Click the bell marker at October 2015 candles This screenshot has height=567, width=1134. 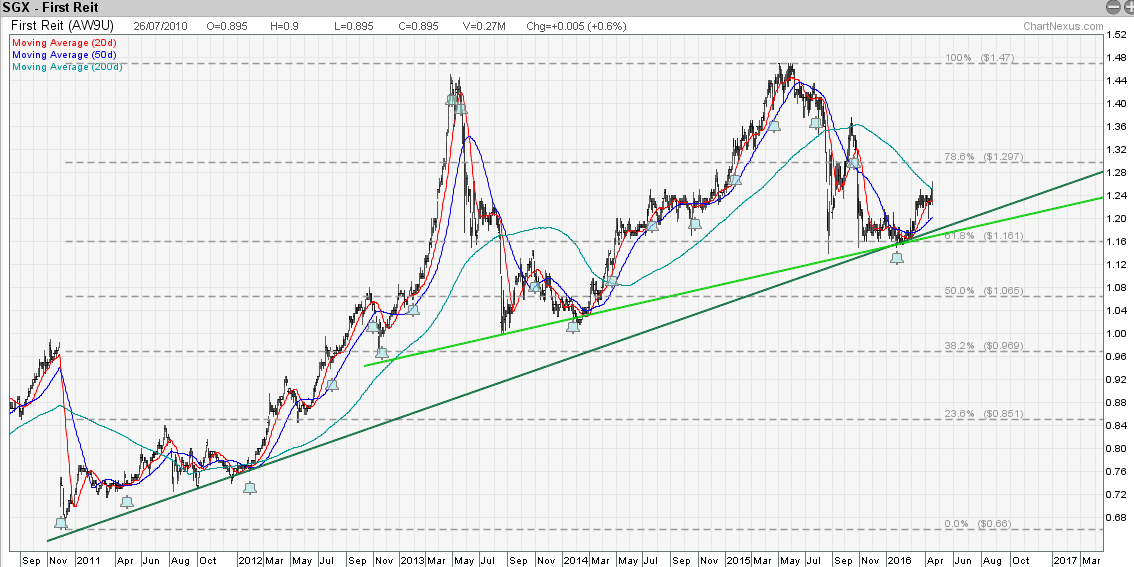point(854,163)
